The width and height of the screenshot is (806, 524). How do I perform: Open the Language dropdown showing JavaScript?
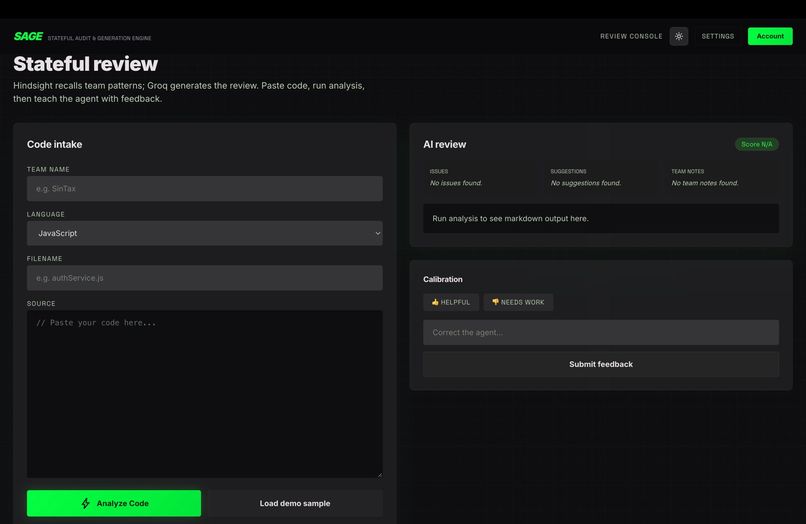tap(205, 233)
